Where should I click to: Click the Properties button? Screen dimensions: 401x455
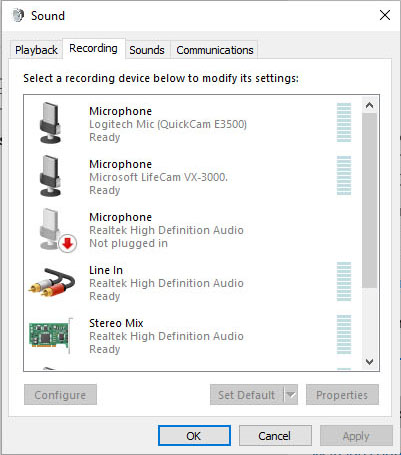pyautogui.click(x=342, y=395)
